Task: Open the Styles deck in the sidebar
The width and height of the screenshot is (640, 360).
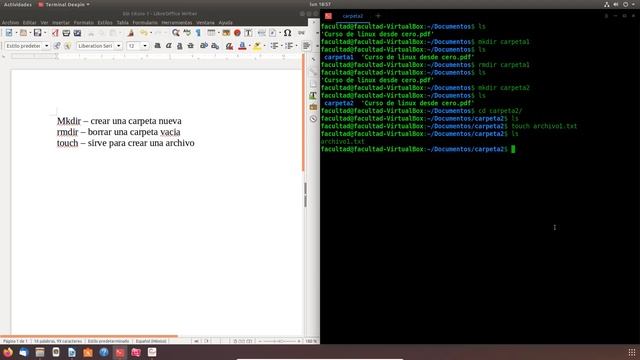Action: coord(313,95)
